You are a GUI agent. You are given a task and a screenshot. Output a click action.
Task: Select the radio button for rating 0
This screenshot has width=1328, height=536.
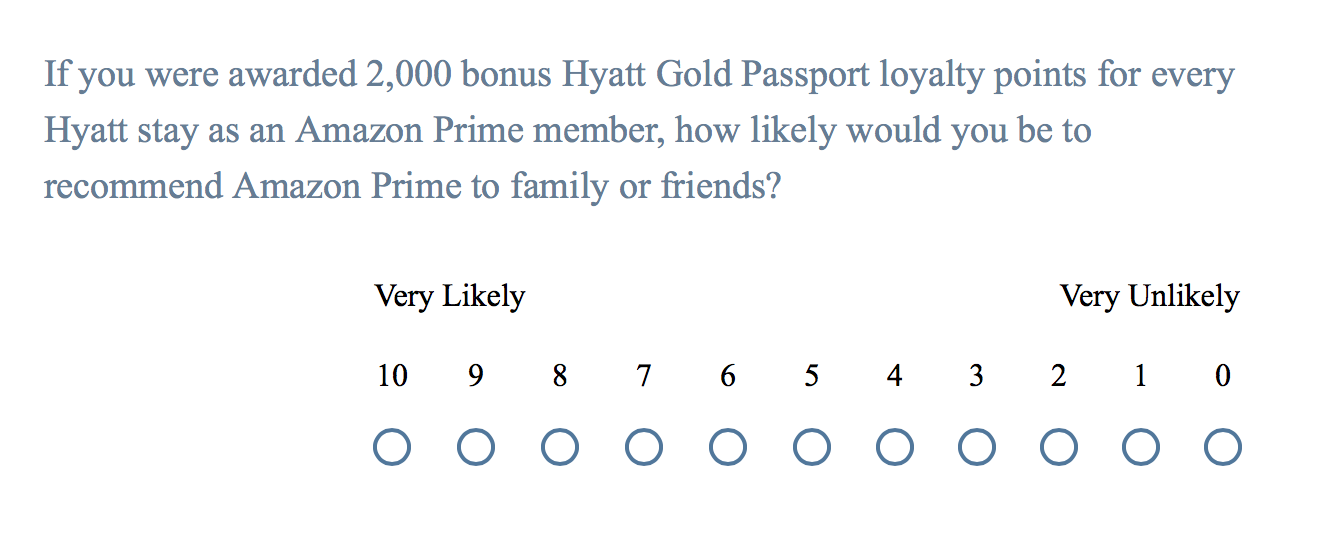pos(1223,447)
